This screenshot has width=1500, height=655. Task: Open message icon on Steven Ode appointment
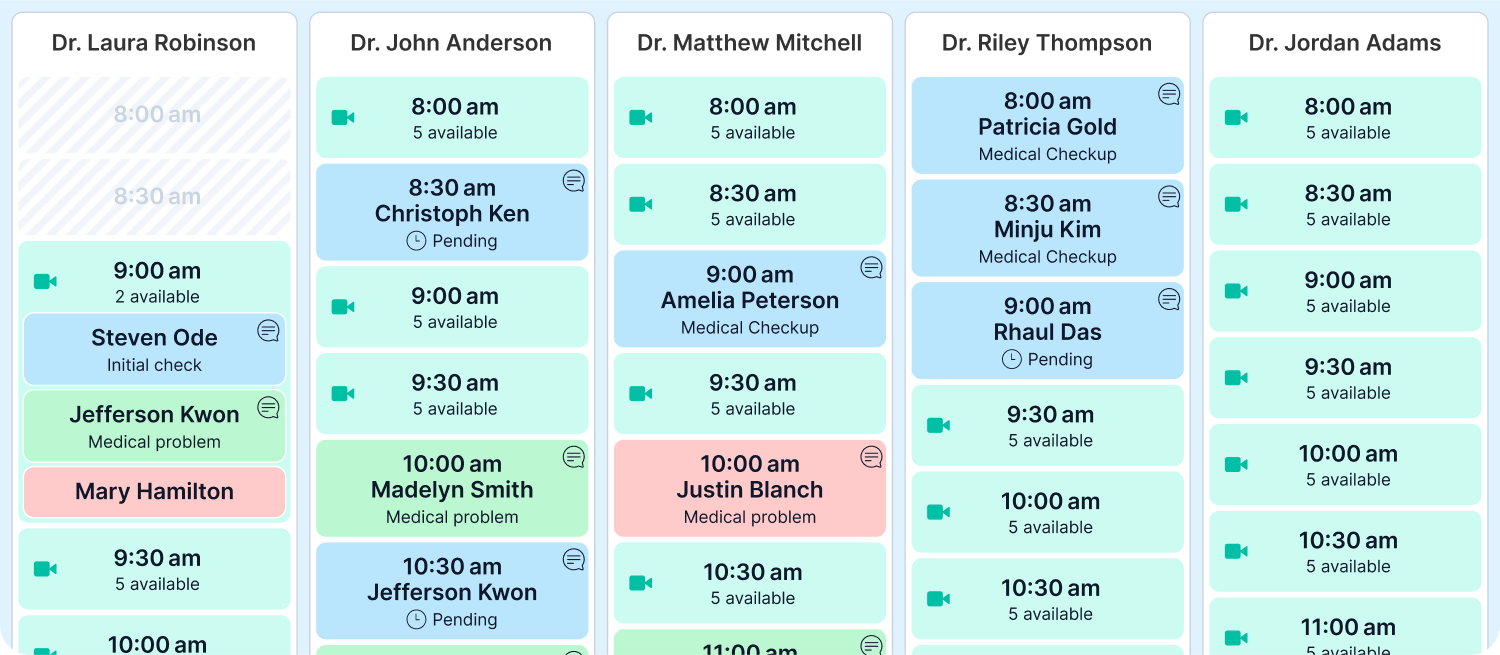268,330
